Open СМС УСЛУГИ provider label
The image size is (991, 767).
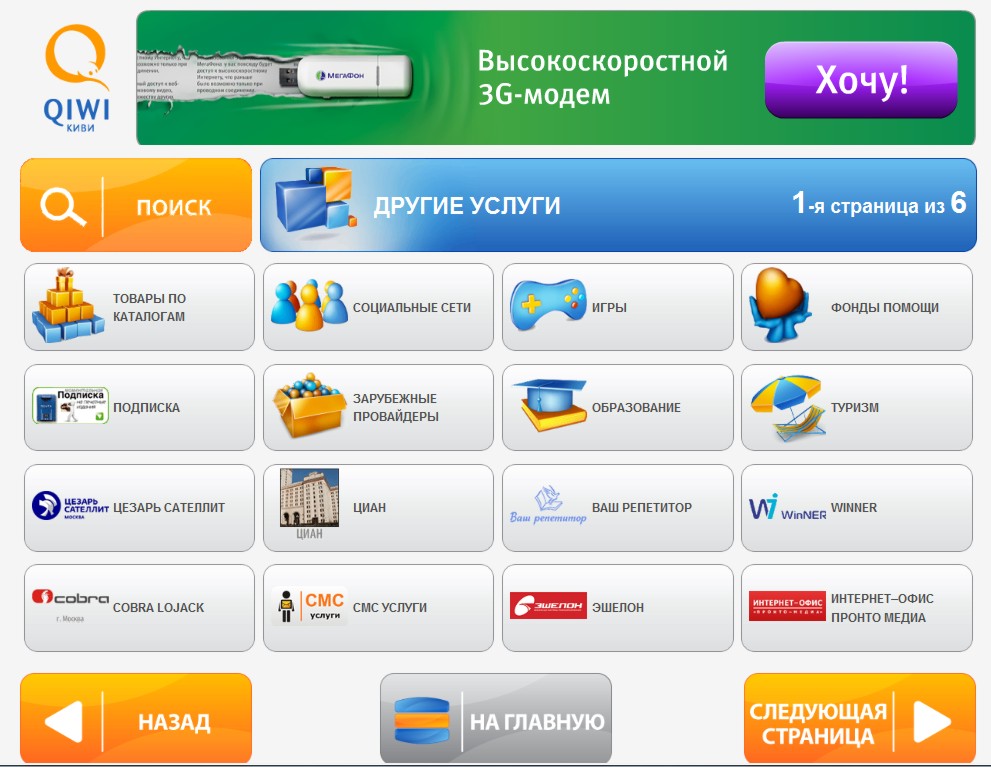390,607
